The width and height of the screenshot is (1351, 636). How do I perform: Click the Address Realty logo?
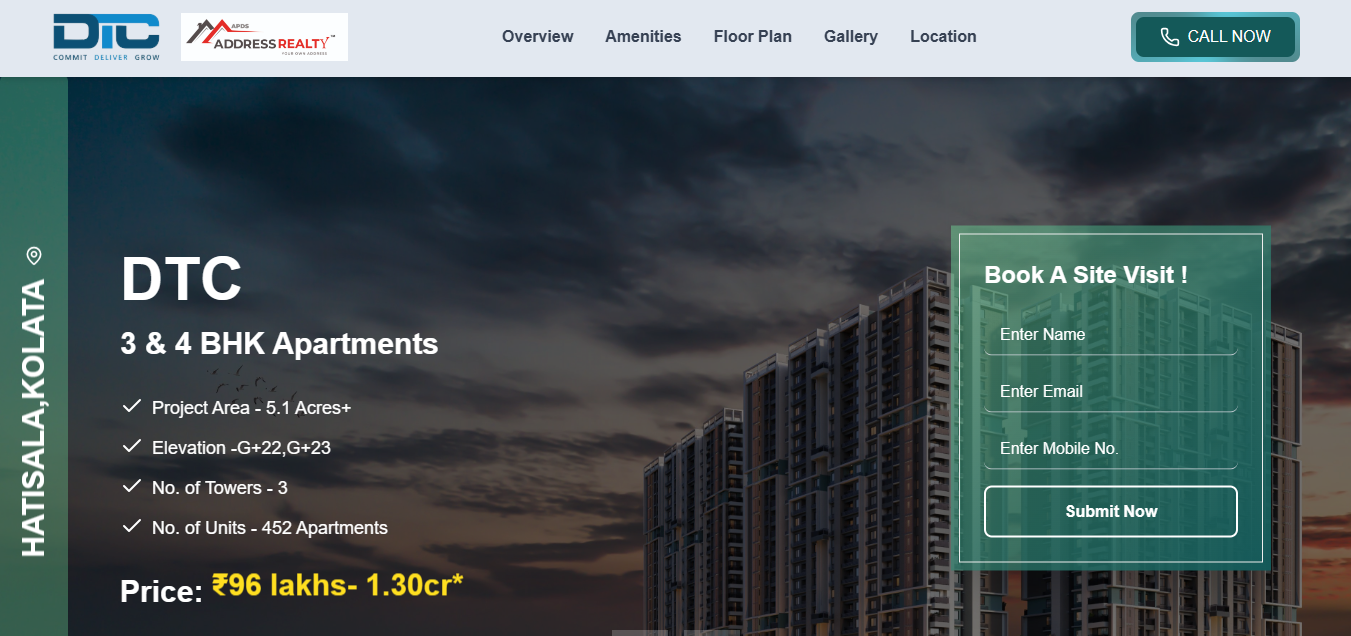coord(264,37)
